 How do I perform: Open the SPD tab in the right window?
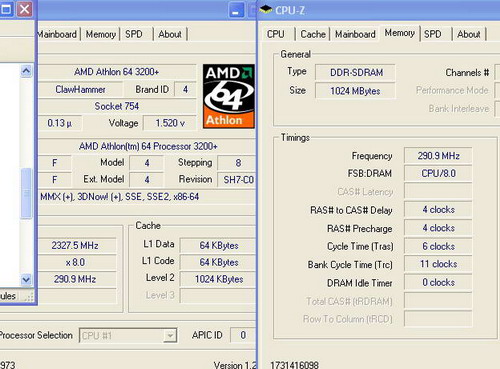point(433,34)
